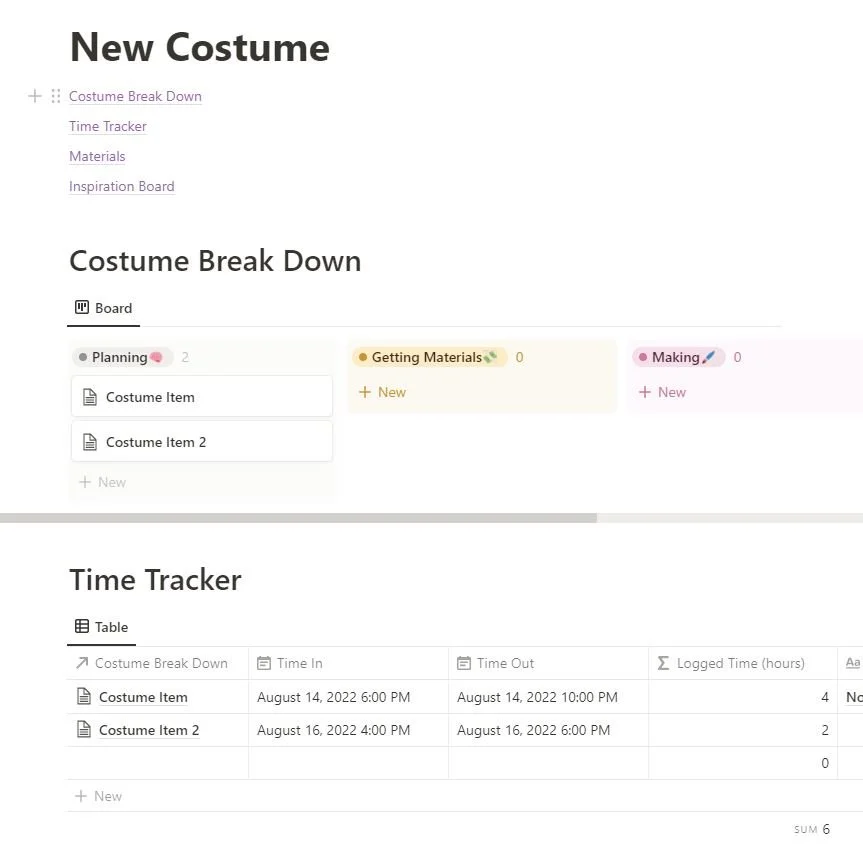
Task: Click the Logged Time (hours) column header
Action: (x=743, y=663)
